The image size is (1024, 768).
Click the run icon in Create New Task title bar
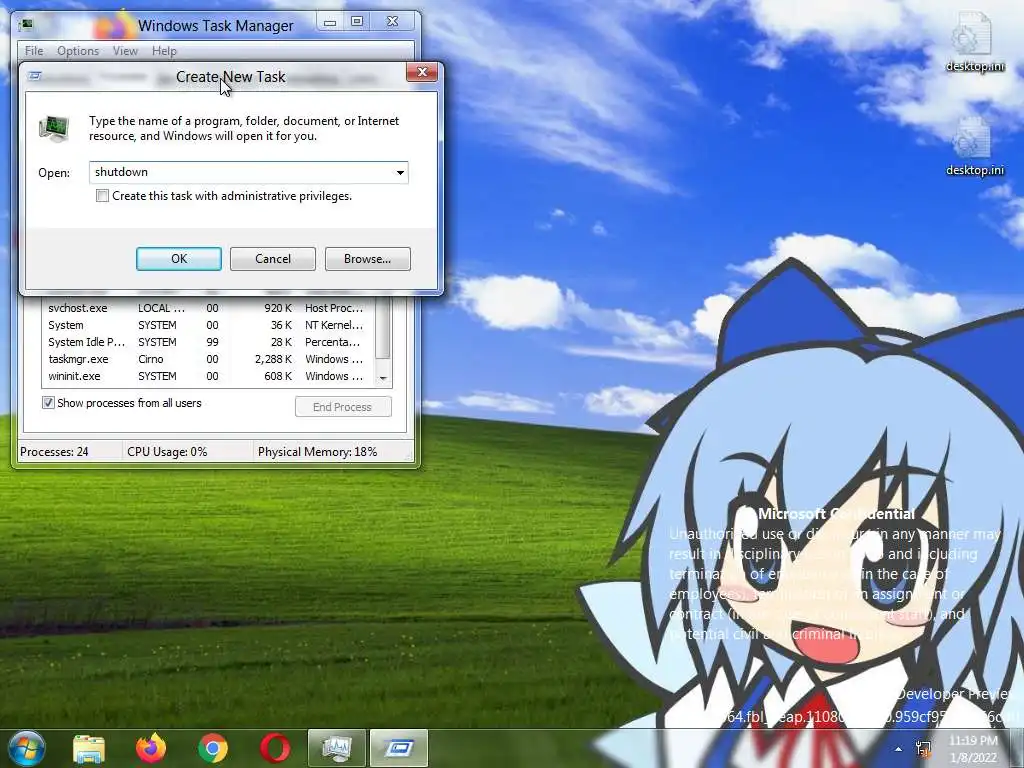point(35,76)
